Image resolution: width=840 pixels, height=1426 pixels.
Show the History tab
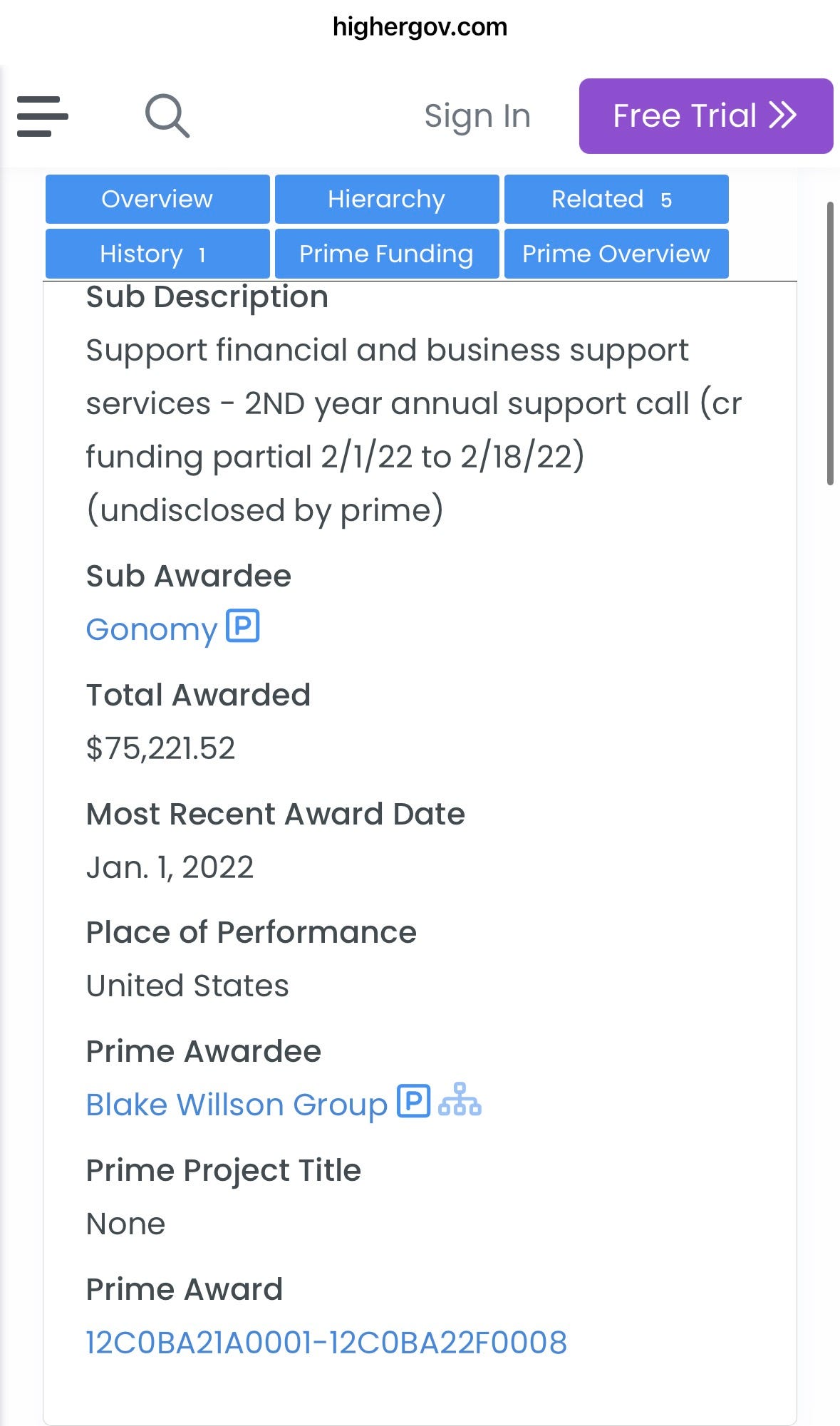157,254
